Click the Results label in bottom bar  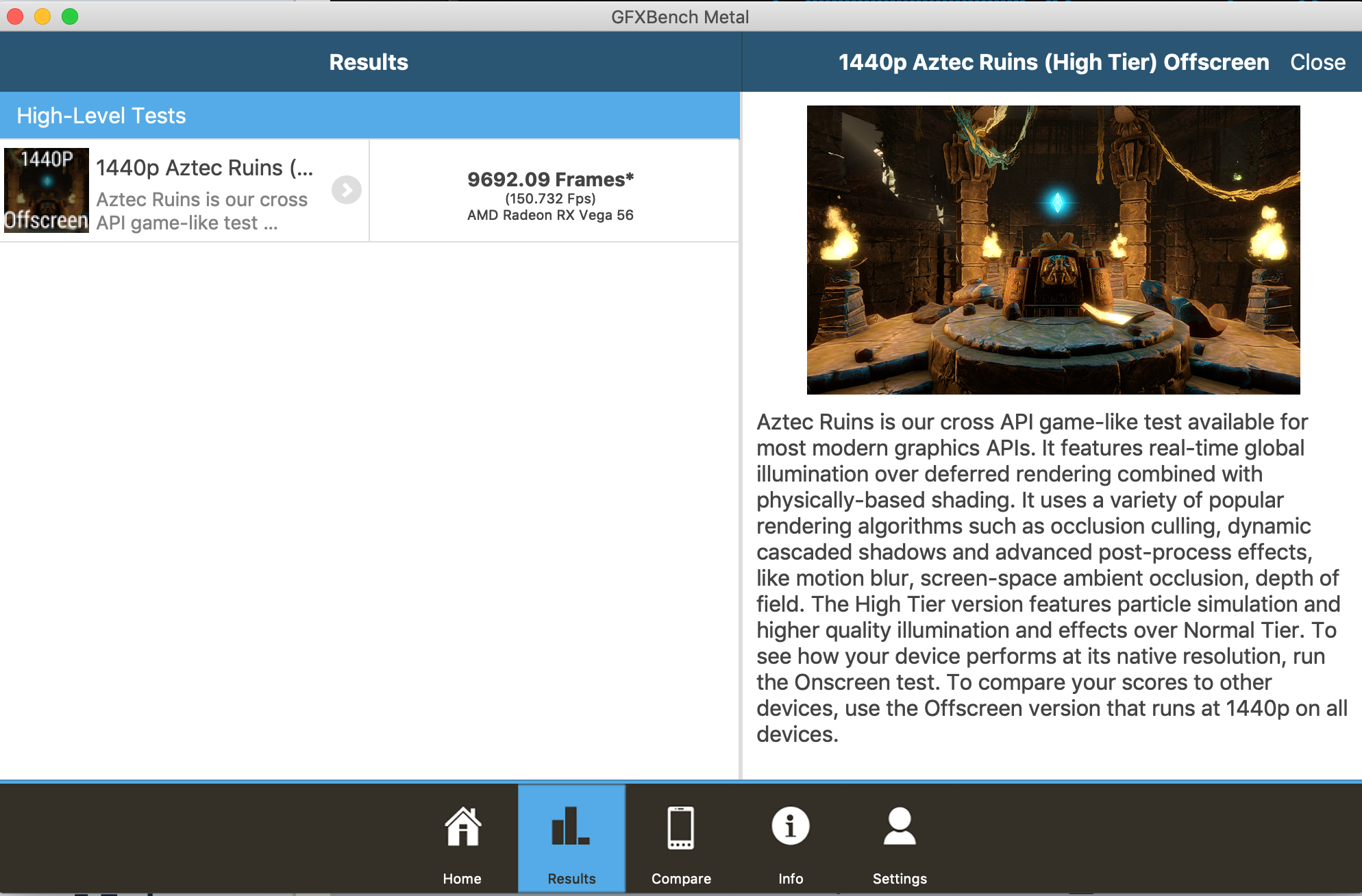(x=571, y=879)
